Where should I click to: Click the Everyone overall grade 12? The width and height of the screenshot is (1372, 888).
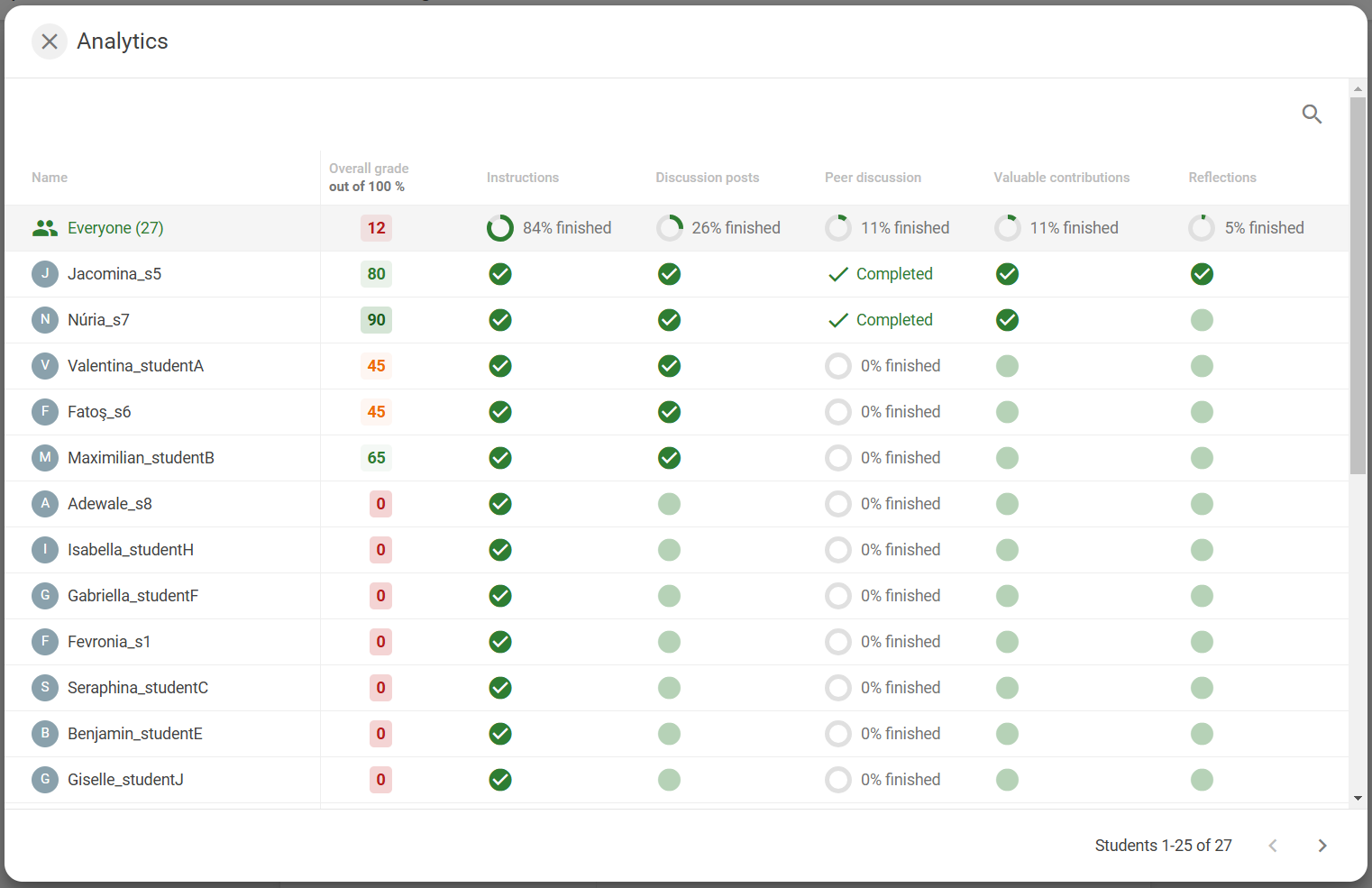point(377,228)
